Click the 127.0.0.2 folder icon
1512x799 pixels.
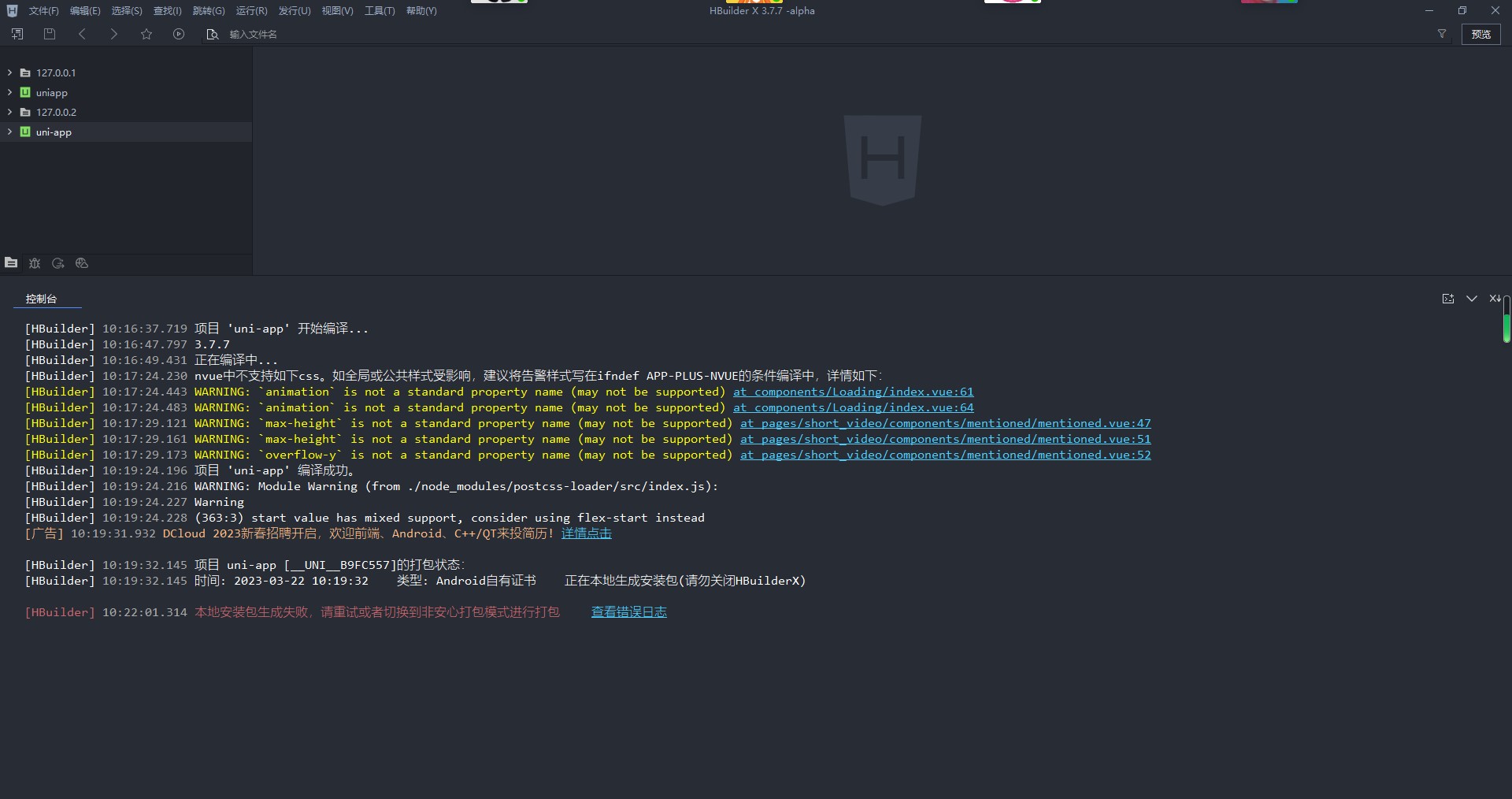25,112
